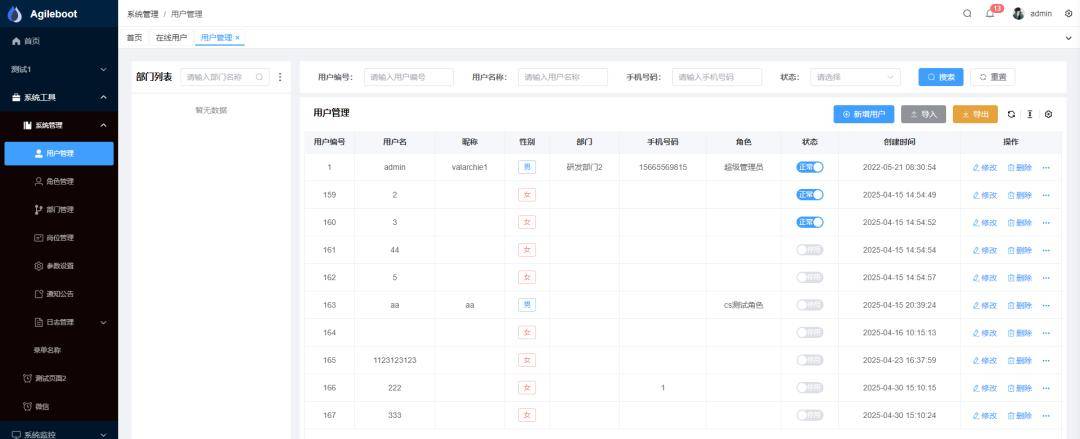Open the search icon in header

pyautogui.click(x=968, y=13)
